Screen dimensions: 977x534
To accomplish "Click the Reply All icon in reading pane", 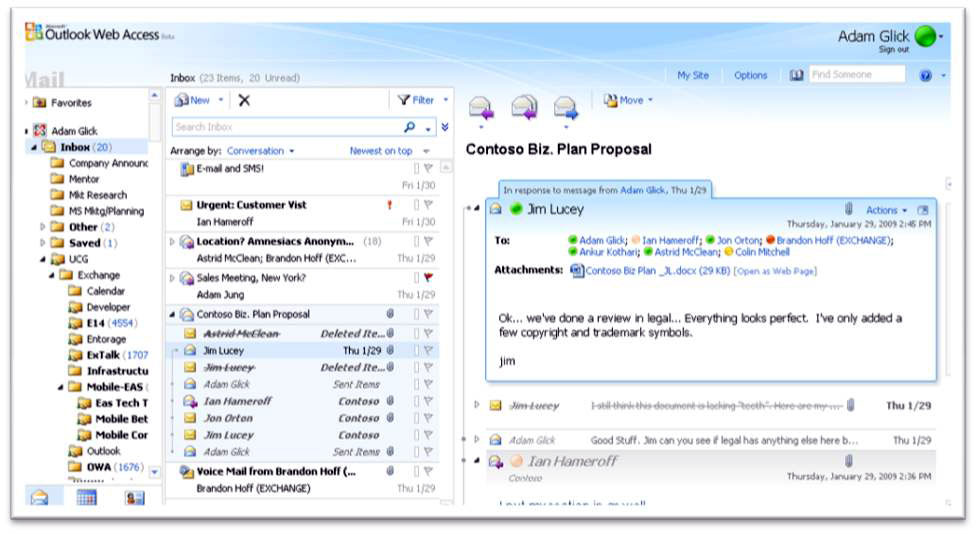I will (524, 107).
